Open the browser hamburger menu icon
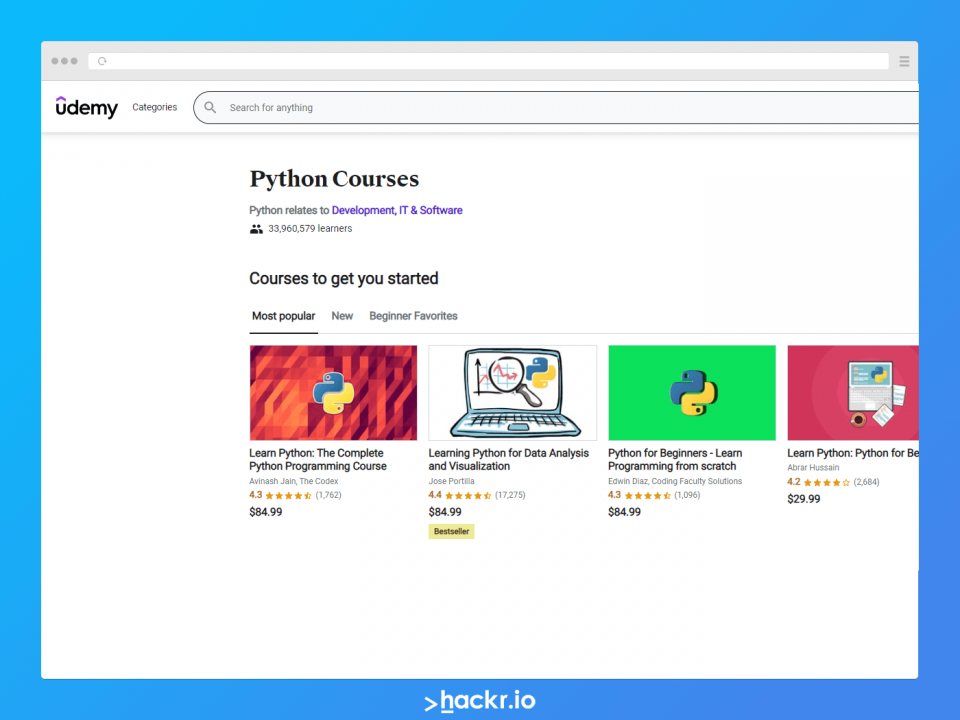The image size is (960, 720). click(904, 61)
